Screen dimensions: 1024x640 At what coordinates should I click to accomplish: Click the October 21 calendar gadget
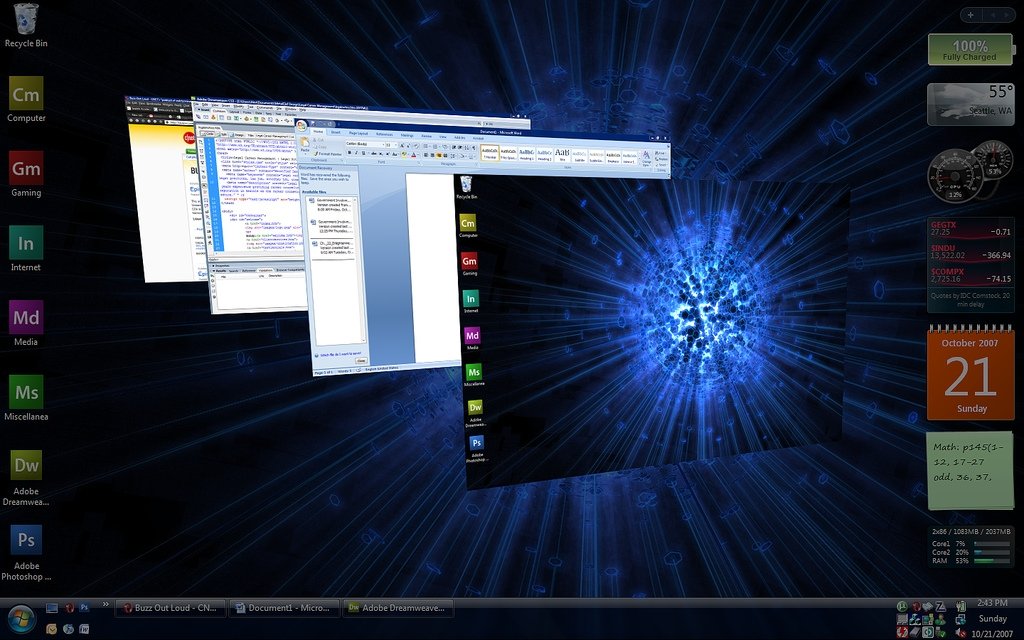[970, 372]
